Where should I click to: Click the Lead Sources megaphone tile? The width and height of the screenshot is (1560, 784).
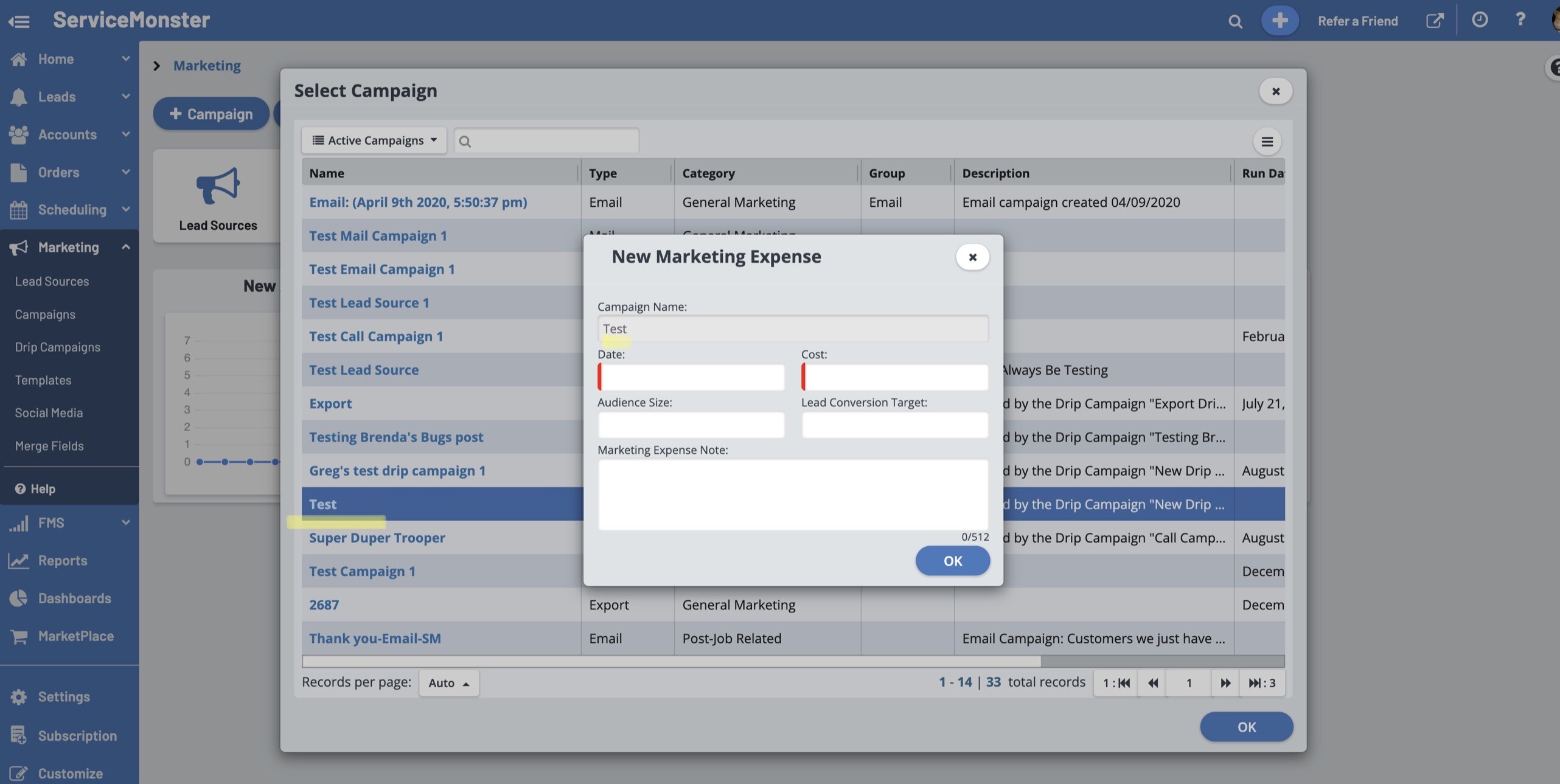[217, 198]
